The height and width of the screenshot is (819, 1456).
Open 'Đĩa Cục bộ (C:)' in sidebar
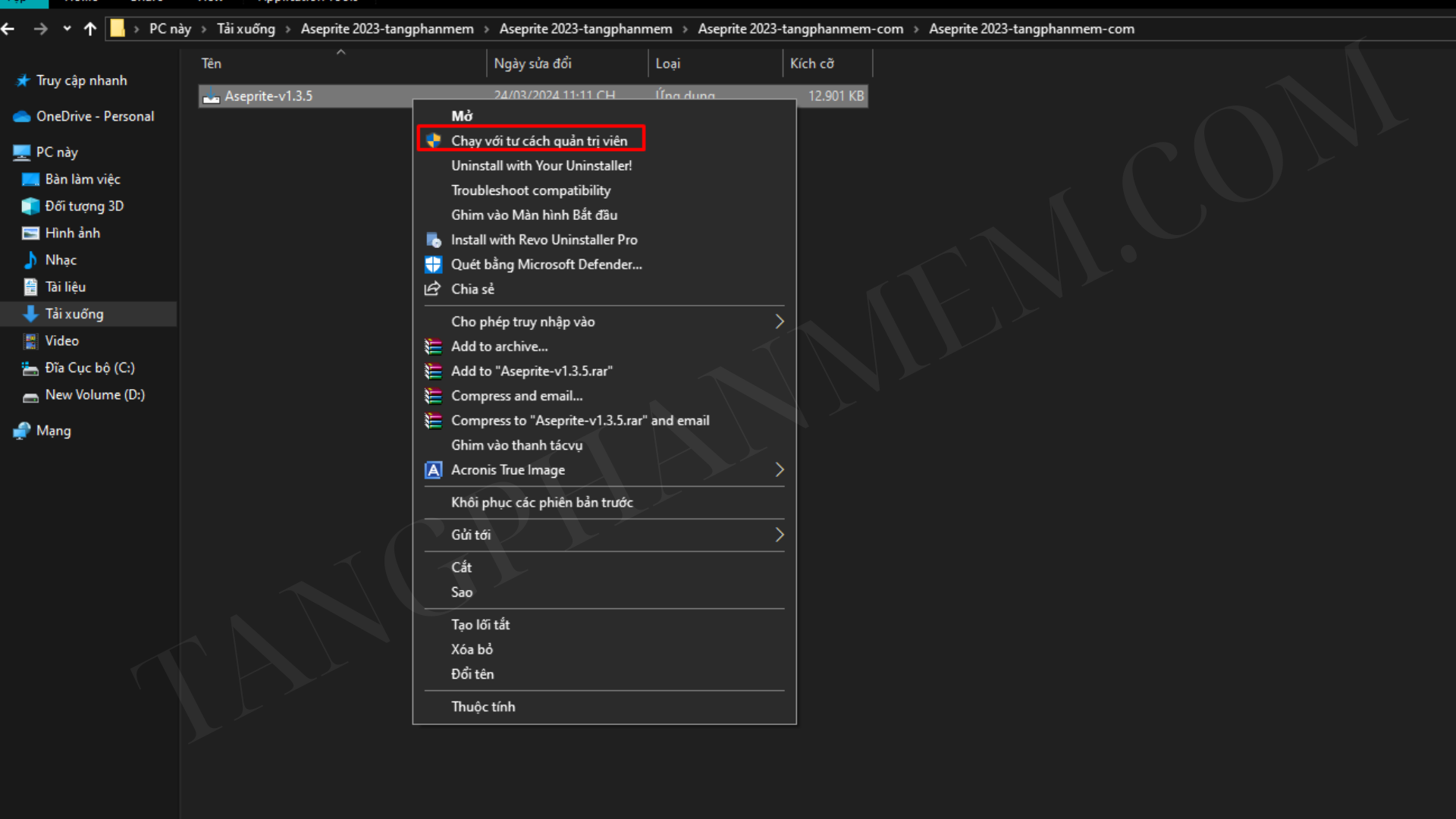89,368
